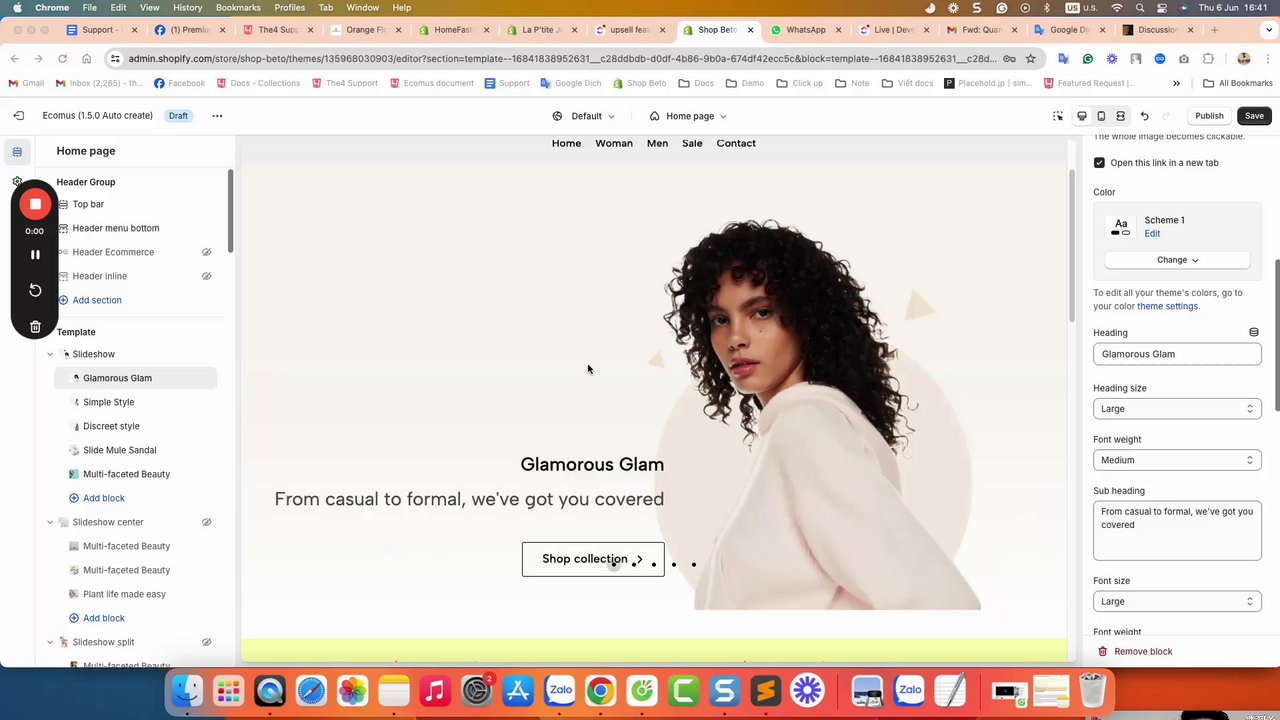Restart the recording using the circular arrow
The width and height of the screenshot is (1280, 720).
35,290
